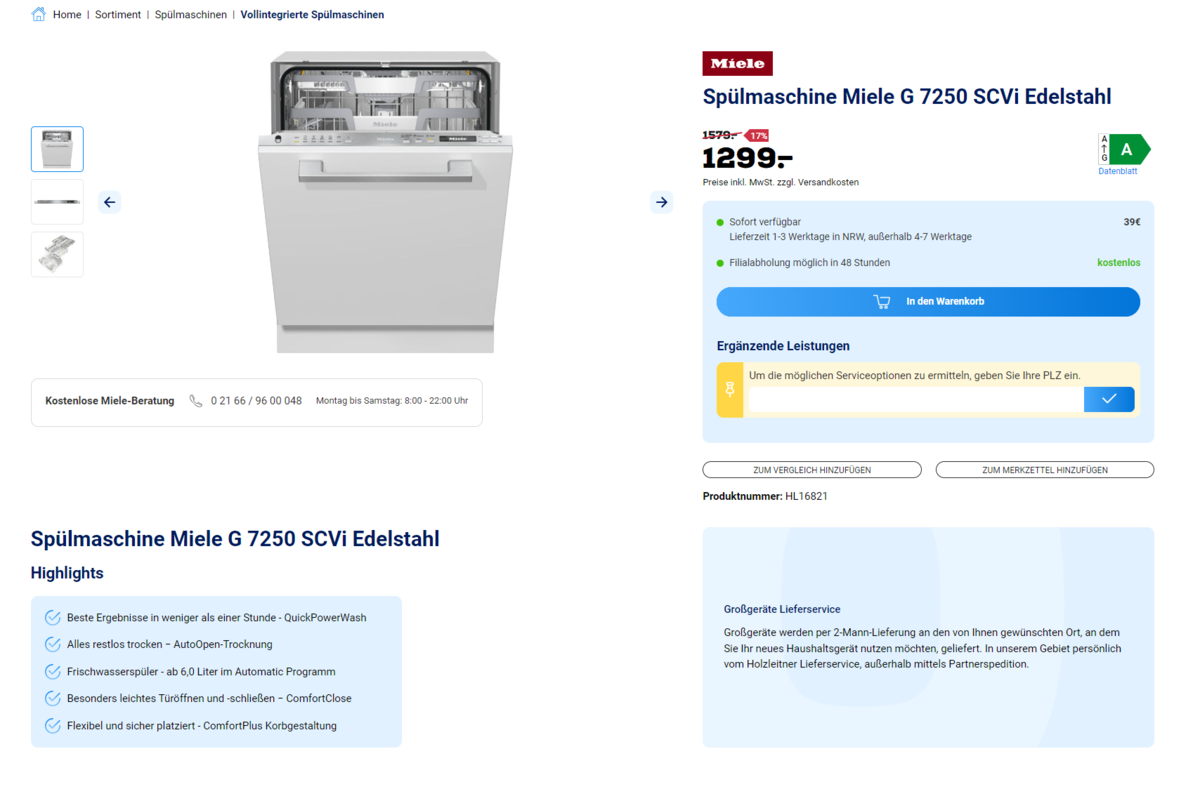The image size is (1200, 808).
Task: Click the phone icon beside consultation number
Action: (x=196, y=401)
